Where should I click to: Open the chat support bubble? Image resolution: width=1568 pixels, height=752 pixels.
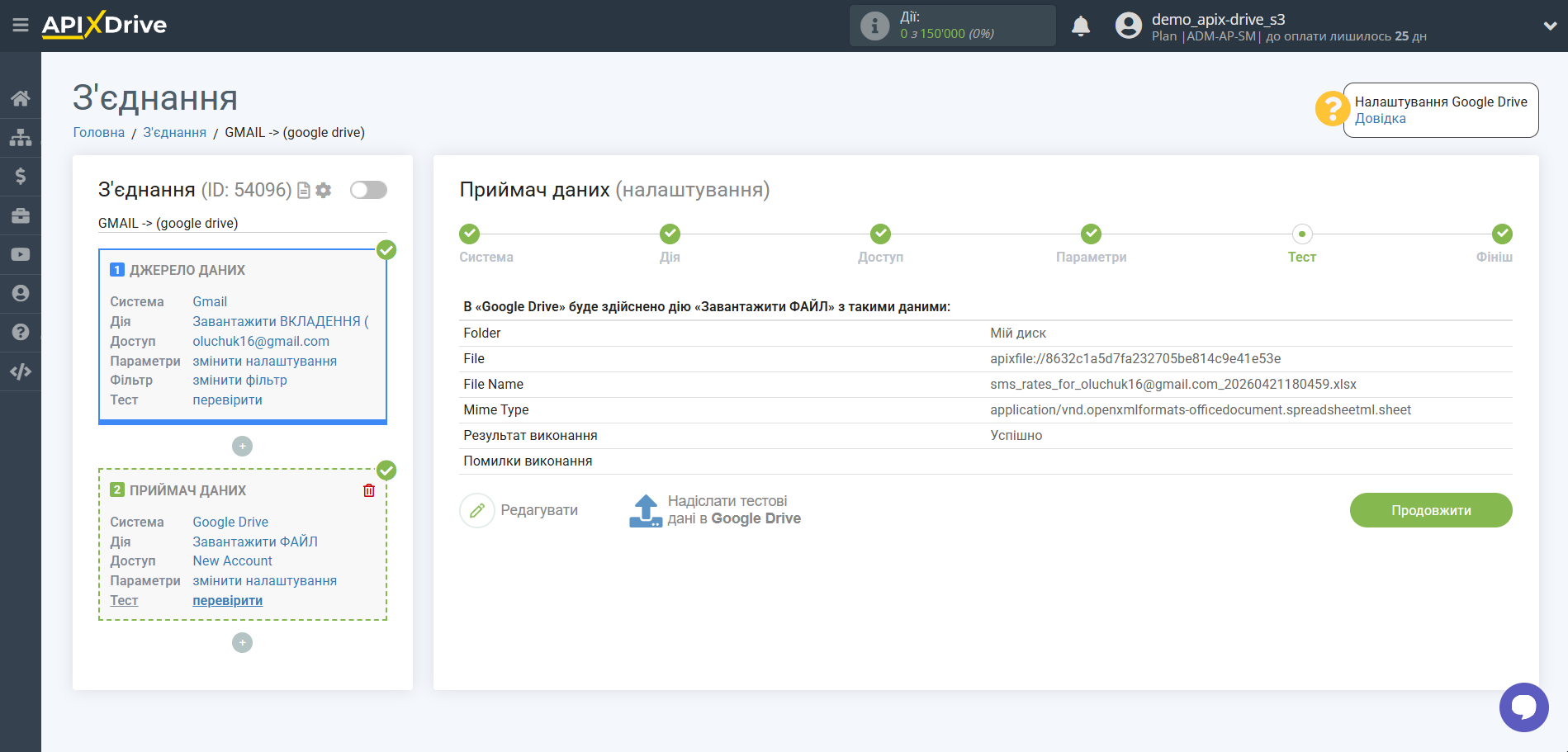point(1523,707)
